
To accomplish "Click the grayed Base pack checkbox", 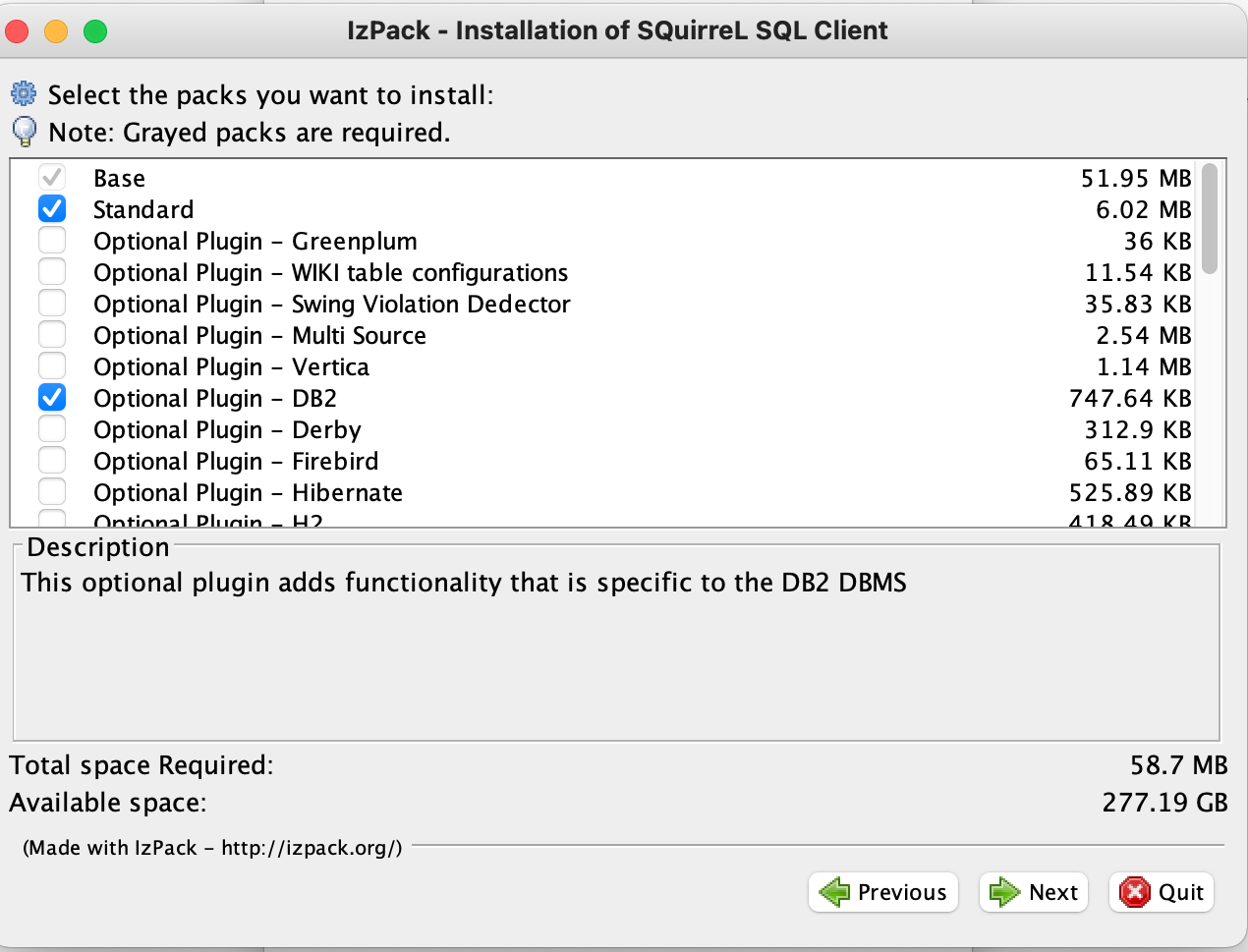I will point(52,177).
